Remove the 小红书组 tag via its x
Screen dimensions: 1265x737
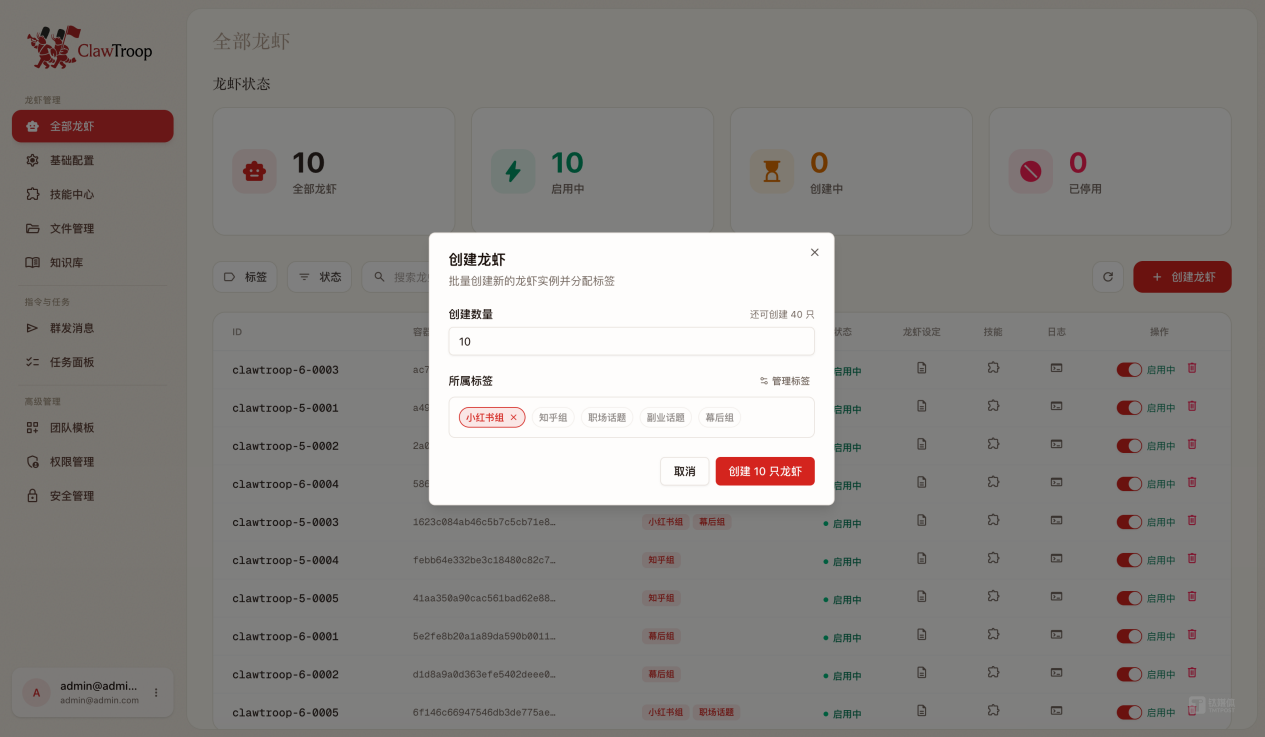[514, 418]
